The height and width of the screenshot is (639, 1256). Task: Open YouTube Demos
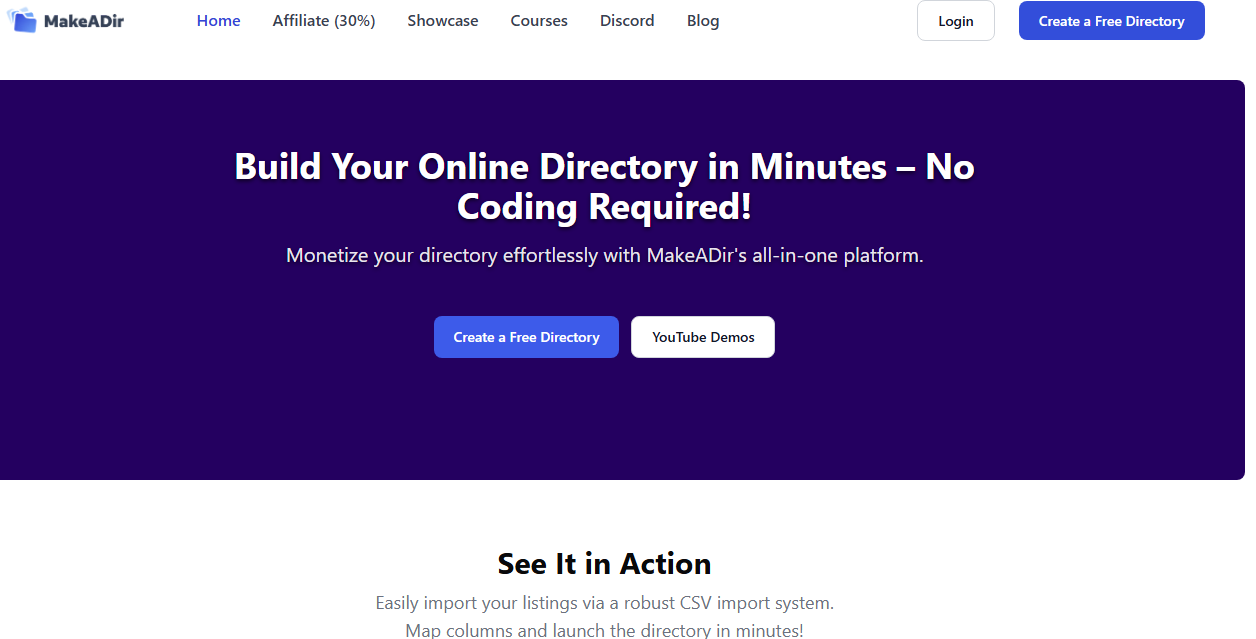703,337
